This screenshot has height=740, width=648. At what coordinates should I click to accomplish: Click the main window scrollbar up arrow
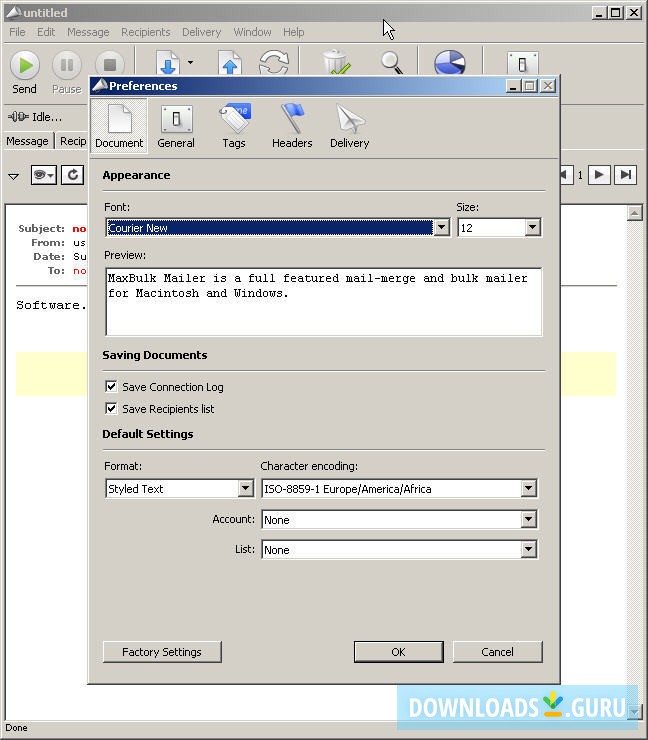pyautogui.click(x=635, y=213)
